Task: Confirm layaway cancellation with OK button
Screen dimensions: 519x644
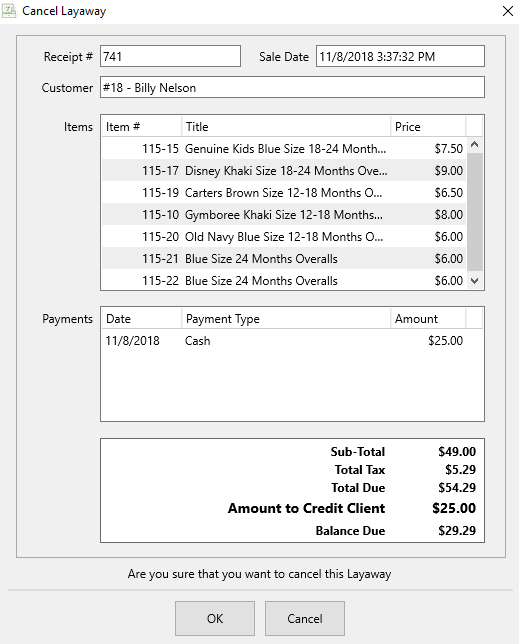Action: (215, 619)
